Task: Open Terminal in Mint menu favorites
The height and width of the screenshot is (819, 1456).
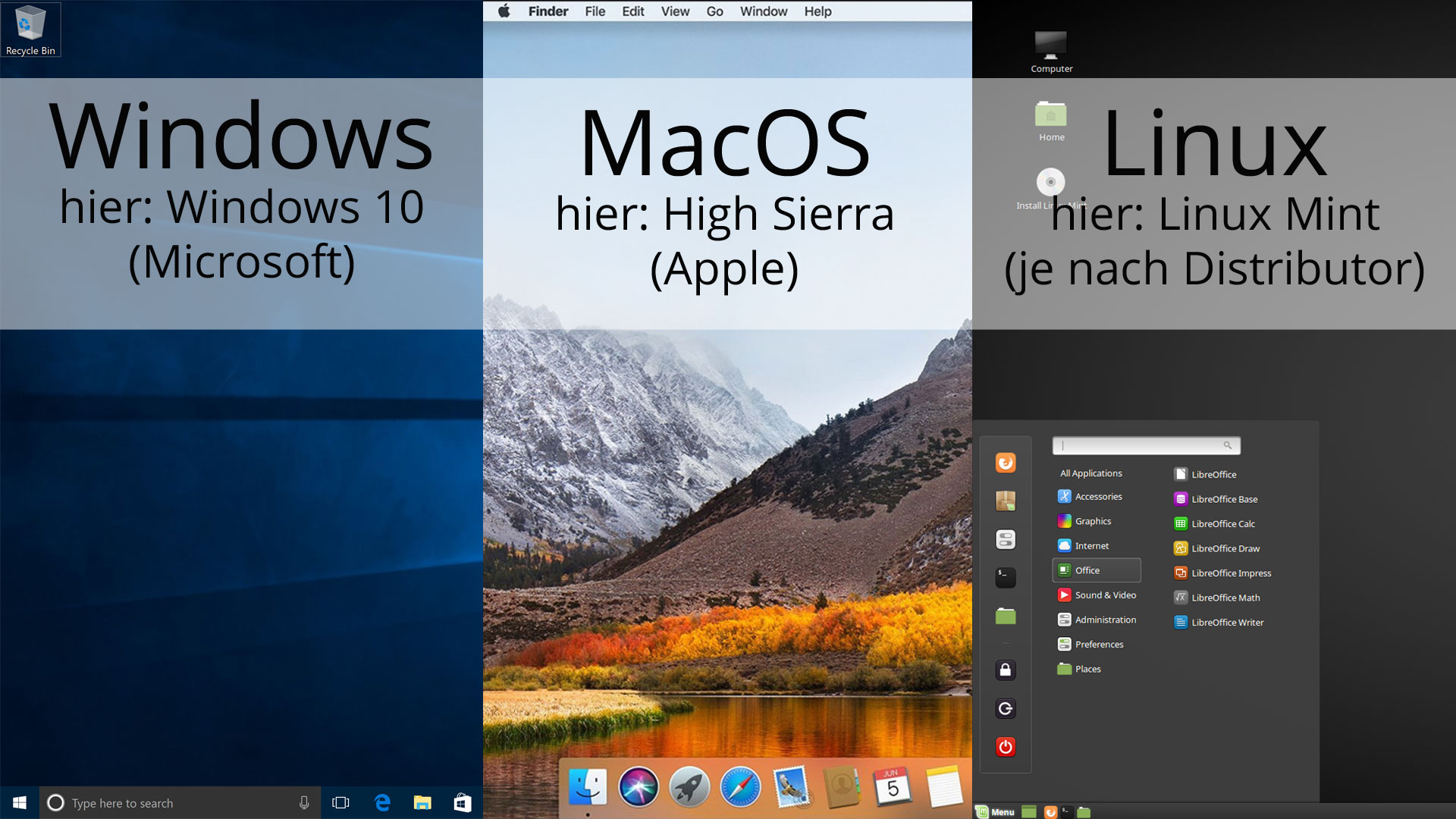Action: click(1006, 578)
